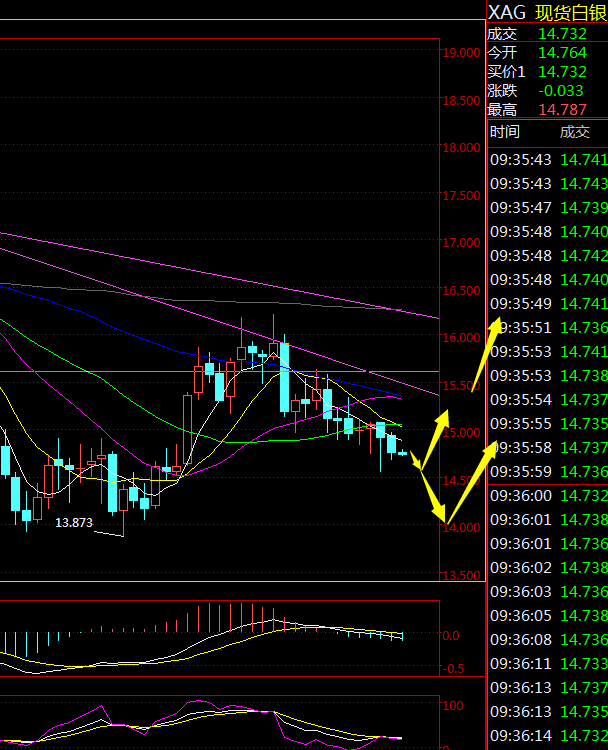Screen dimensions: 608x750
Task: Click the 16.000 price axis label
Action: [461, 338]
